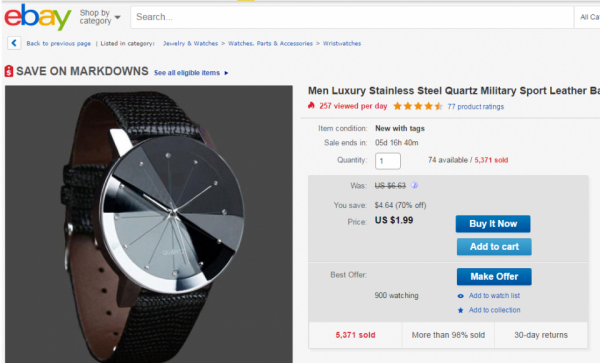The image size is (600, 363).
Task: Open the 77 product ratings link
Action: [476, 107]
